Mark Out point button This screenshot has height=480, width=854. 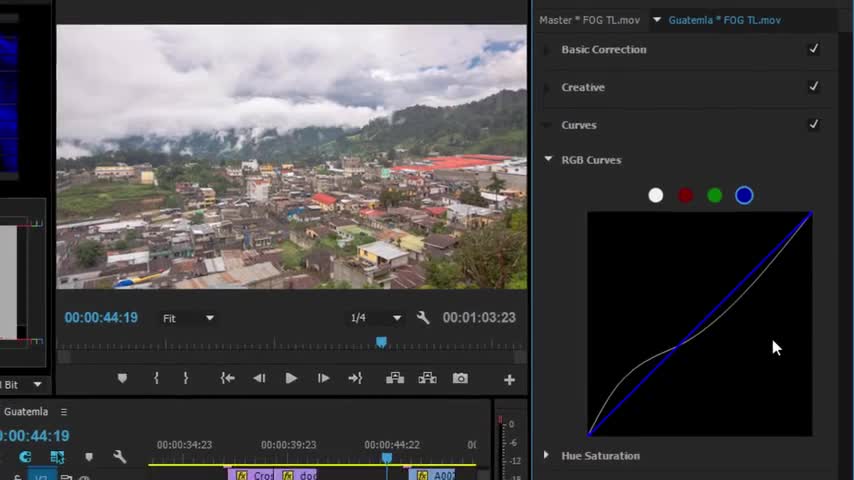click(186, 378)
